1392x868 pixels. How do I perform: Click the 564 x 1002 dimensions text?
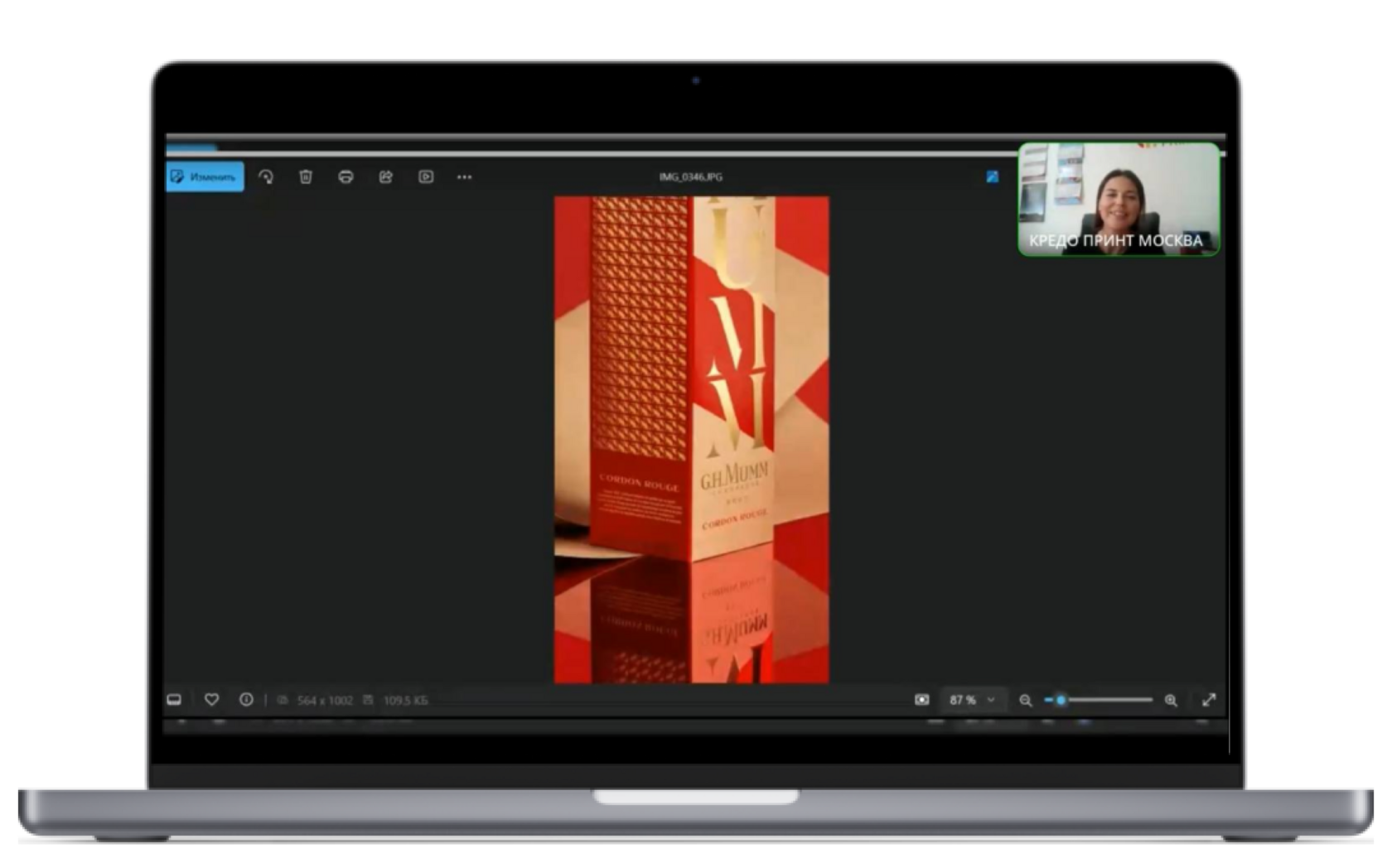(325, 701)
